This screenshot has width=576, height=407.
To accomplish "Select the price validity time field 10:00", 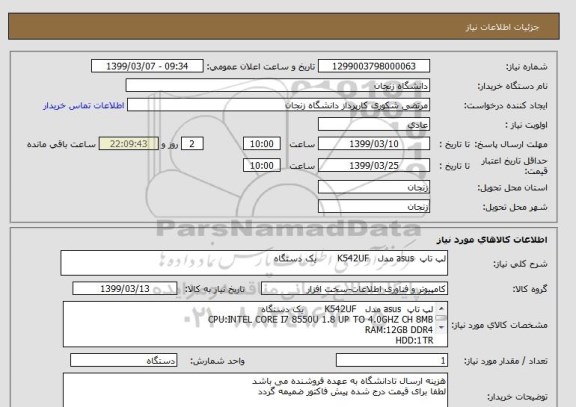I will tap(262, 165).
